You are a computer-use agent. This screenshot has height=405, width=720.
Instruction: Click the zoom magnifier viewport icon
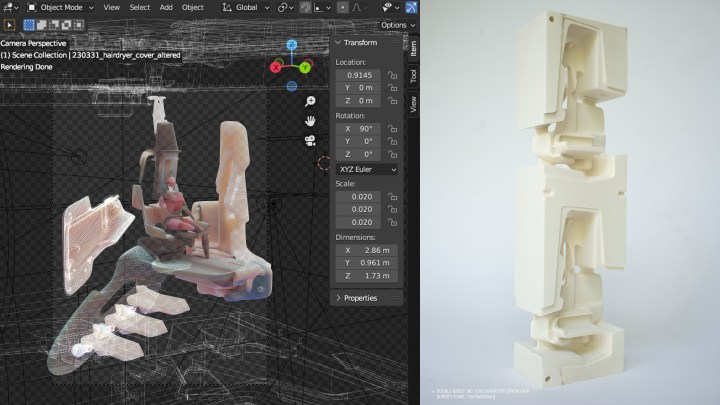311,102
